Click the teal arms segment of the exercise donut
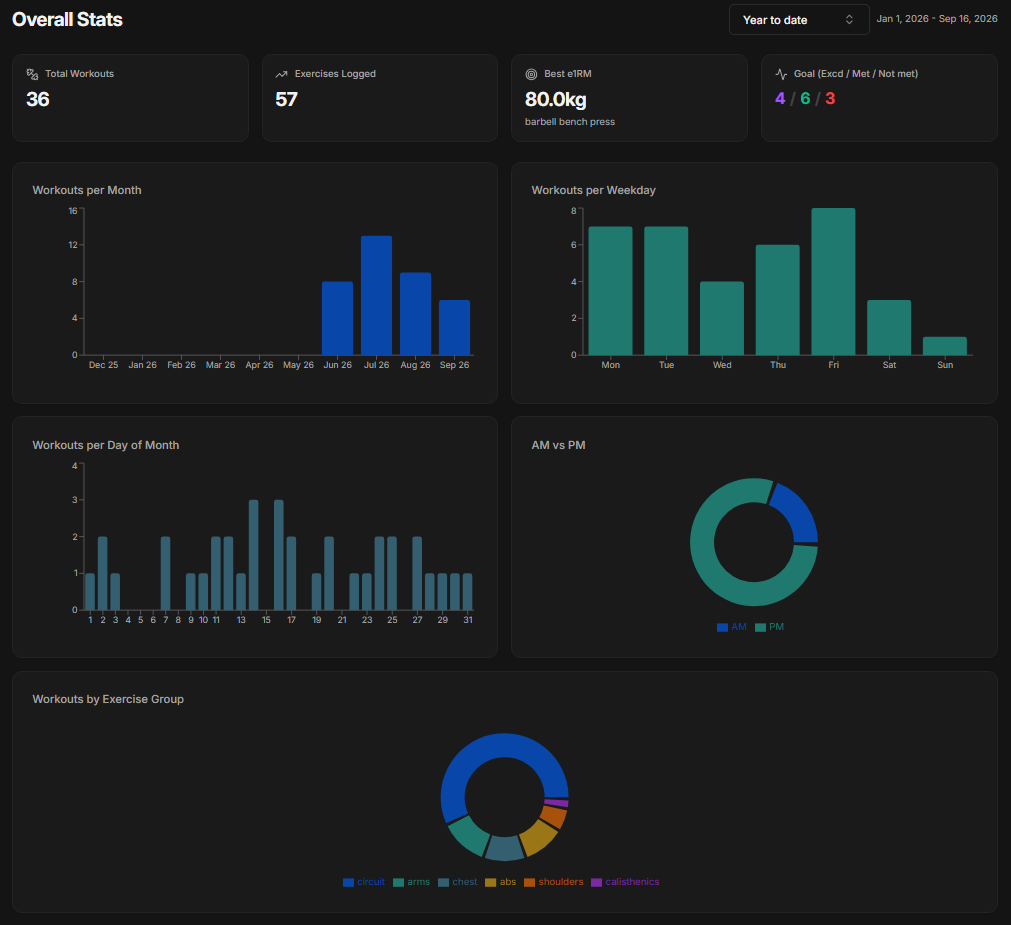The image size is (1011, 925). tap(470, 837)
